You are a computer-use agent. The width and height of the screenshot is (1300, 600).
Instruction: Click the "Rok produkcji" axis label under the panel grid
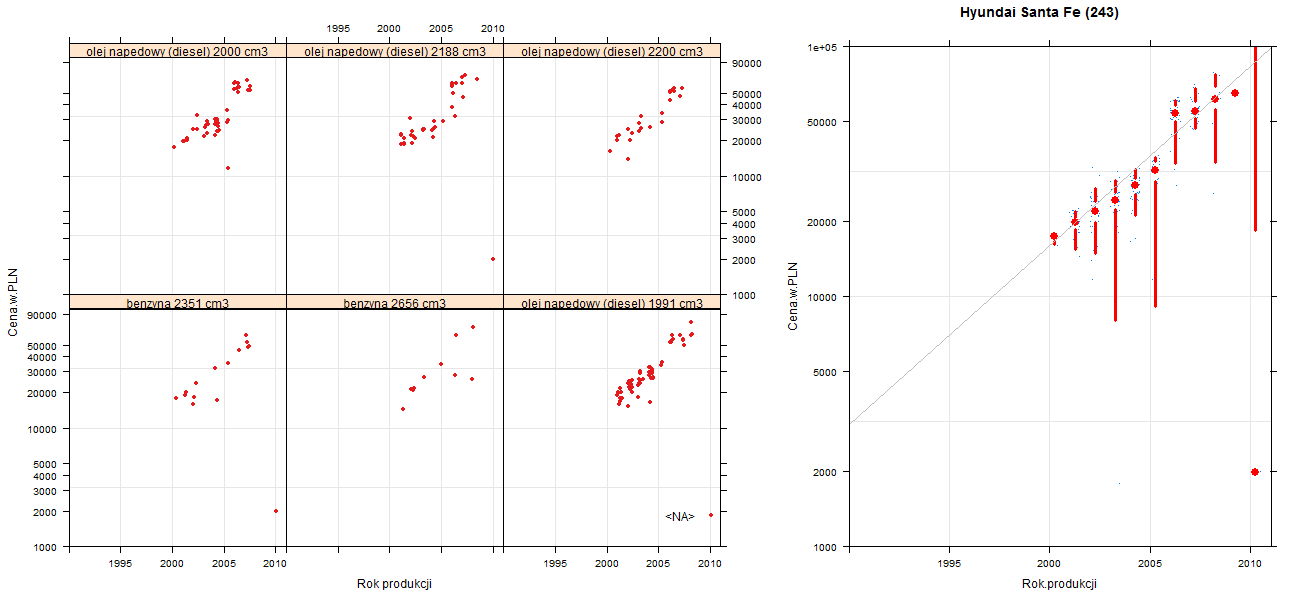pos(394,584)
